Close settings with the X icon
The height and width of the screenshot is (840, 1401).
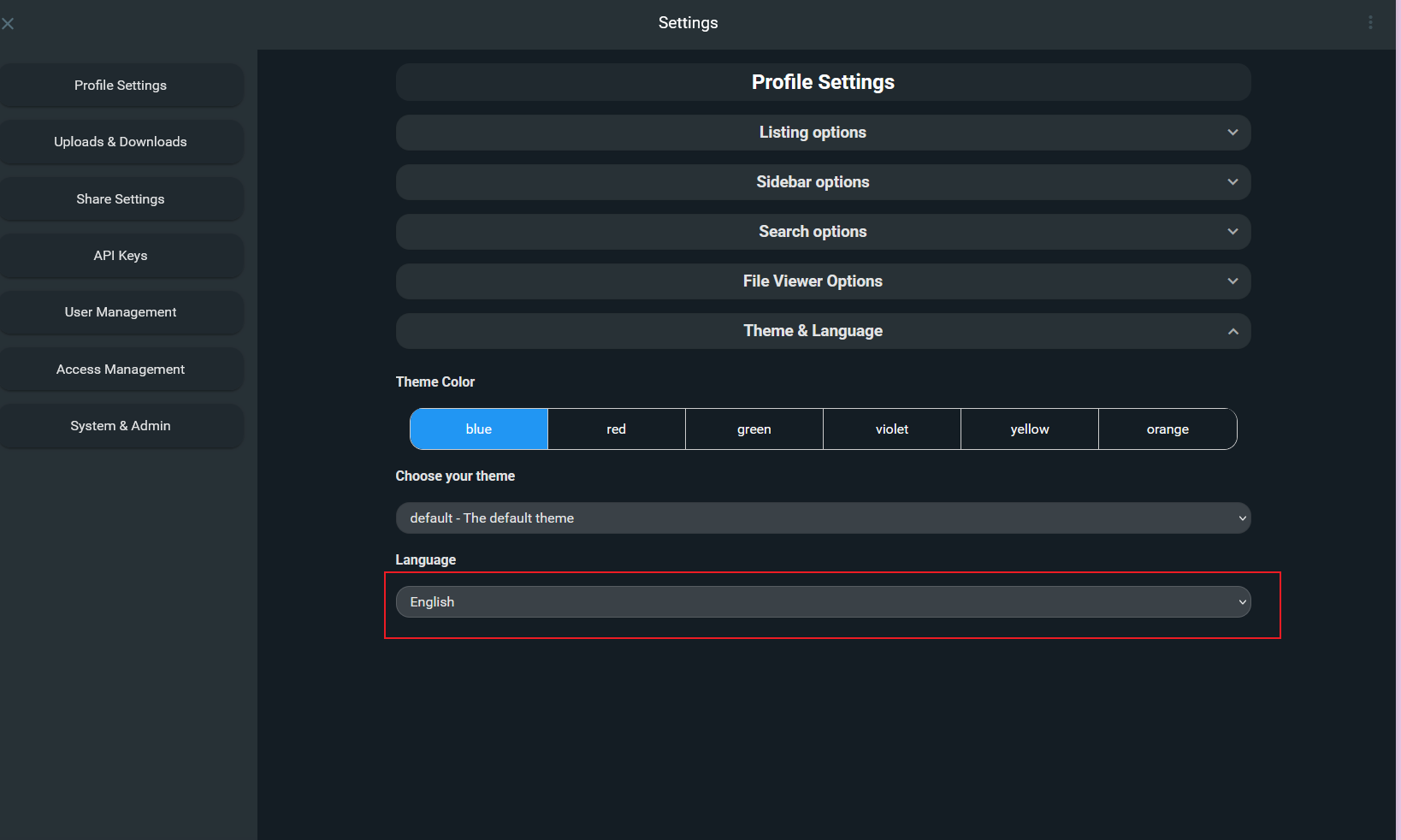(x=8, y=24)
